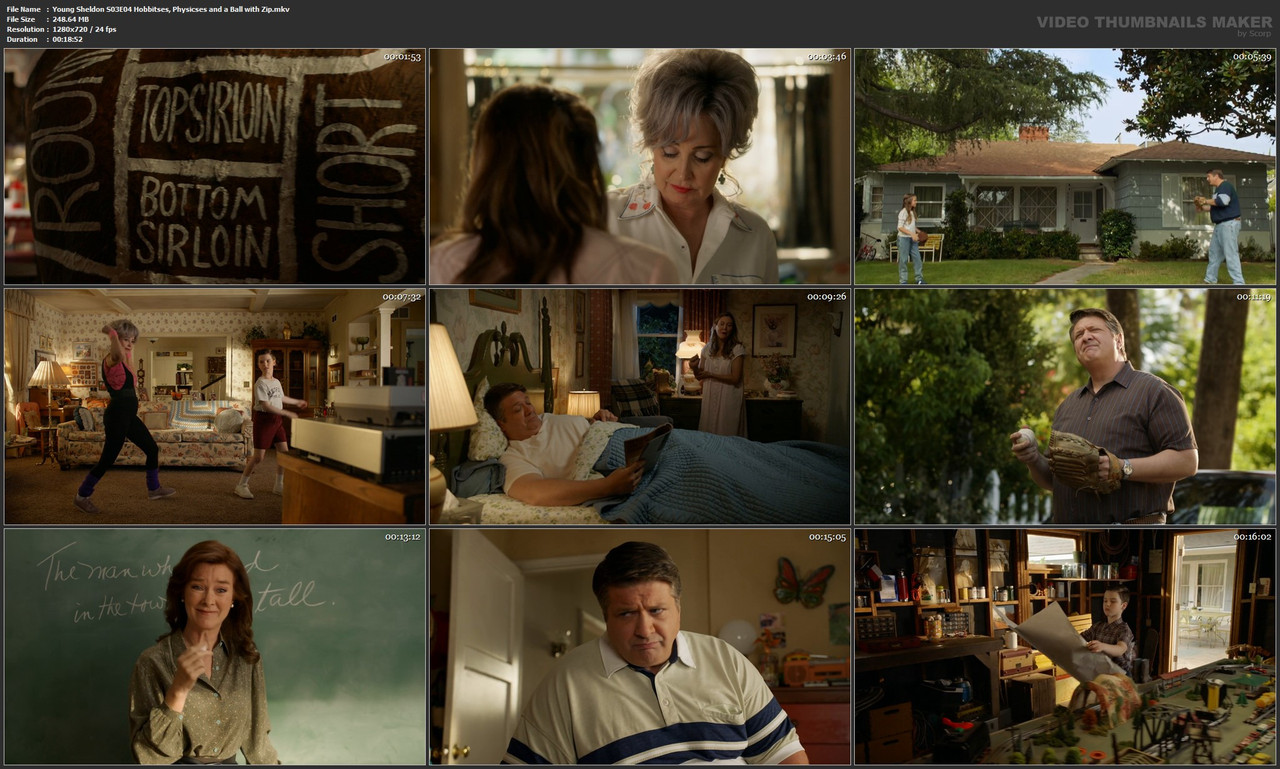
Task: Click the 00:05:39 timestamp
Action: (1253, 57)
